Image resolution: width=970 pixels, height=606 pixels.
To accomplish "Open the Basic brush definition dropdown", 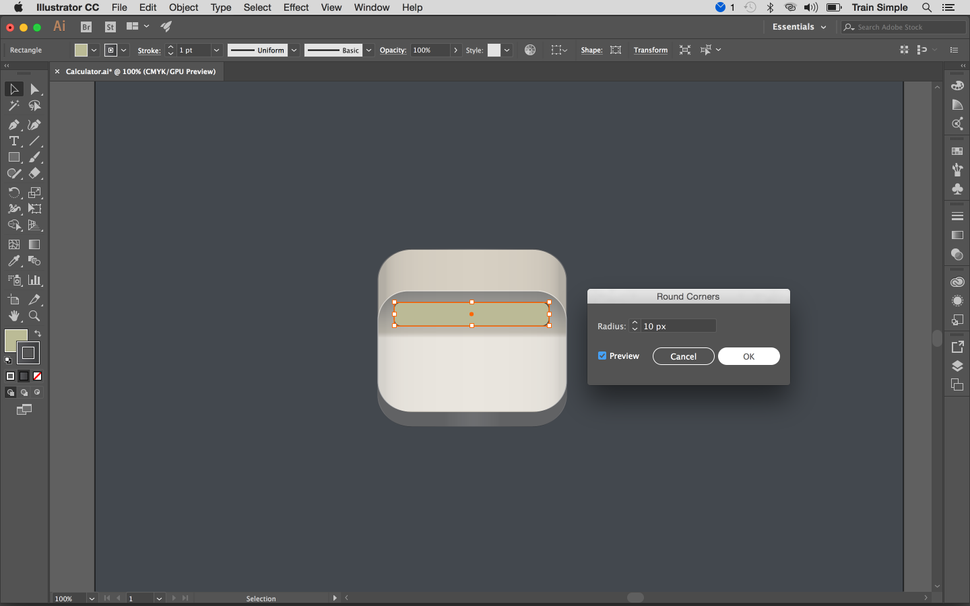I will 368,49.
